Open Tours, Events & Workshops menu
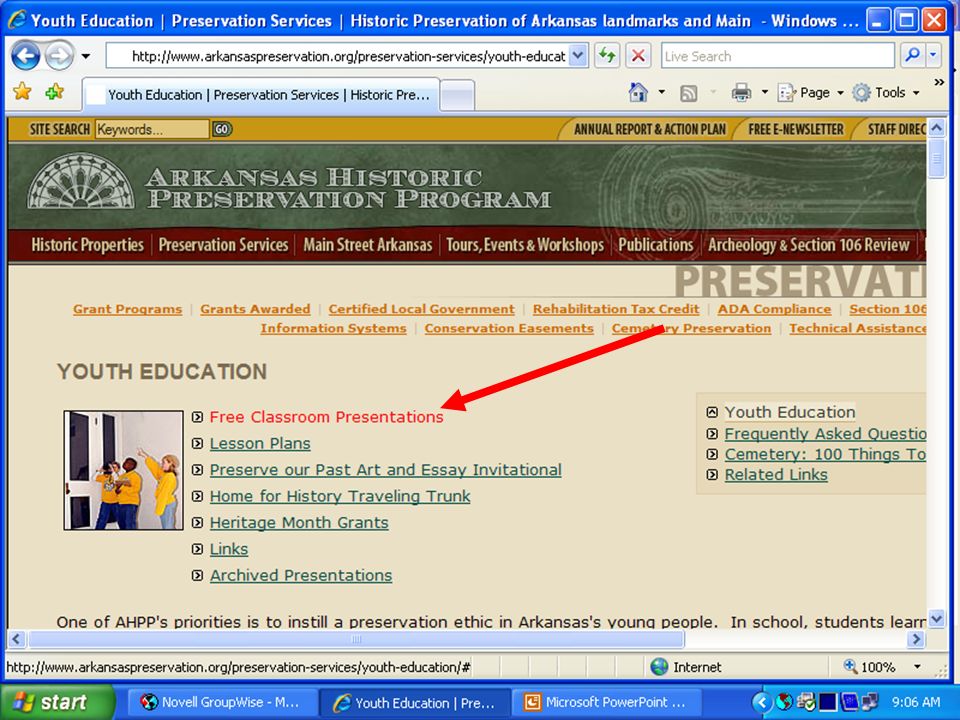The width and height of the screenshot is (960, 720). point(525,245)
